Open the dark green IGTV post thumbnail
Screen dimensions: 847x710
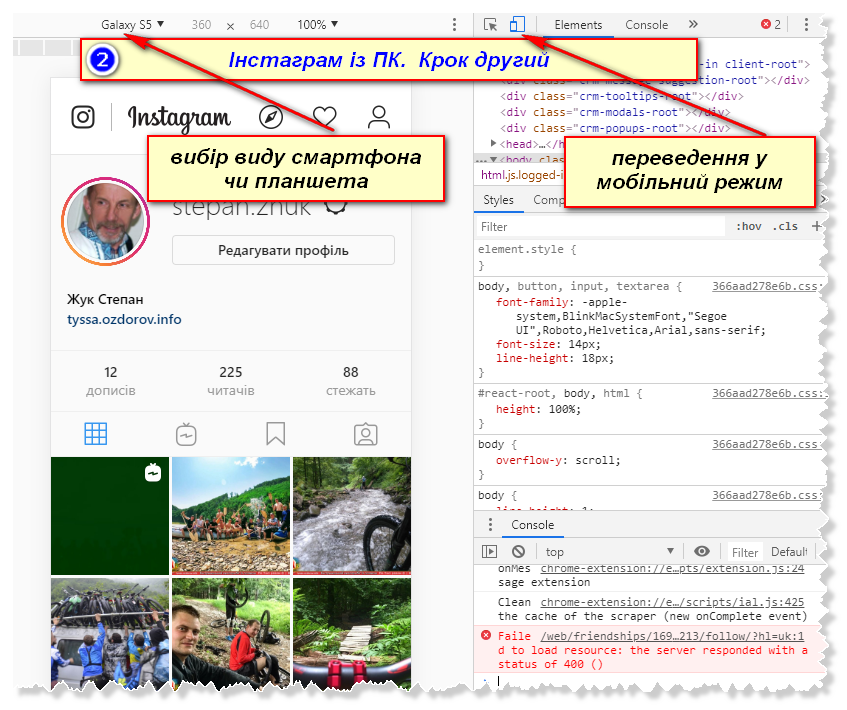pos(110,516)
